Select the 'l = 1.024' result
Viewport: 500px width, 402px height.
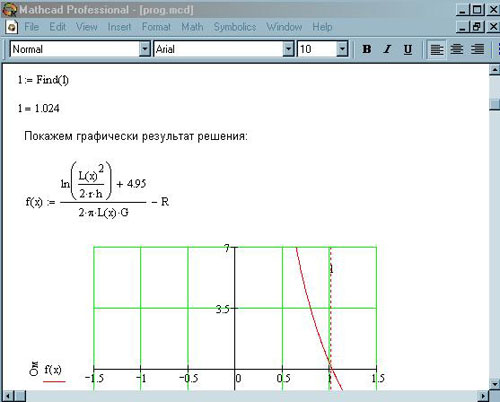pyautogui.click(x=39, y=108)
